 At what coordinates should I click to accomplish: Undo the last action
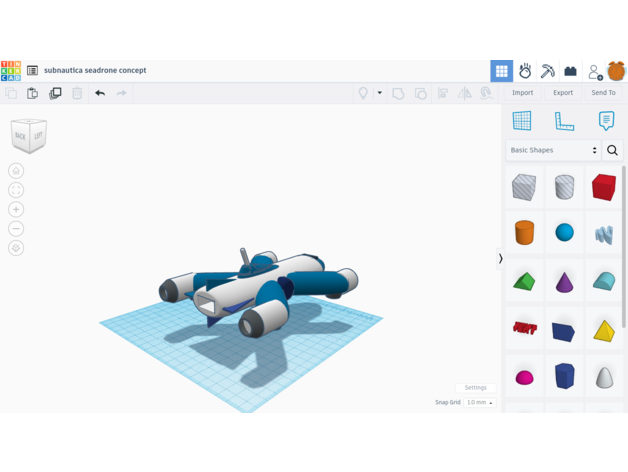click(x=100, y=93)
